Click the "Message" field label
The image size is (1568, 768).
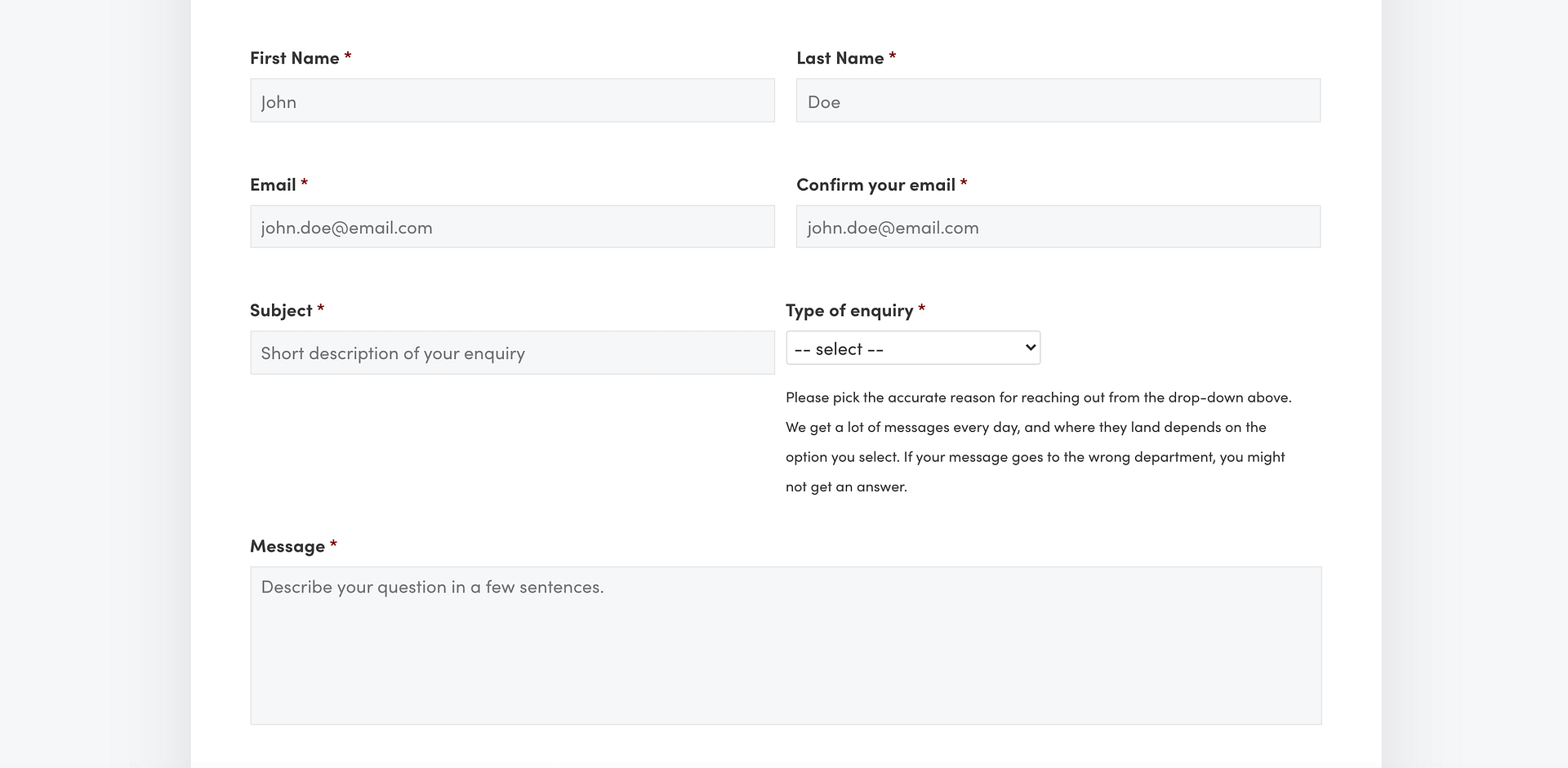click(x=287, y=546)
